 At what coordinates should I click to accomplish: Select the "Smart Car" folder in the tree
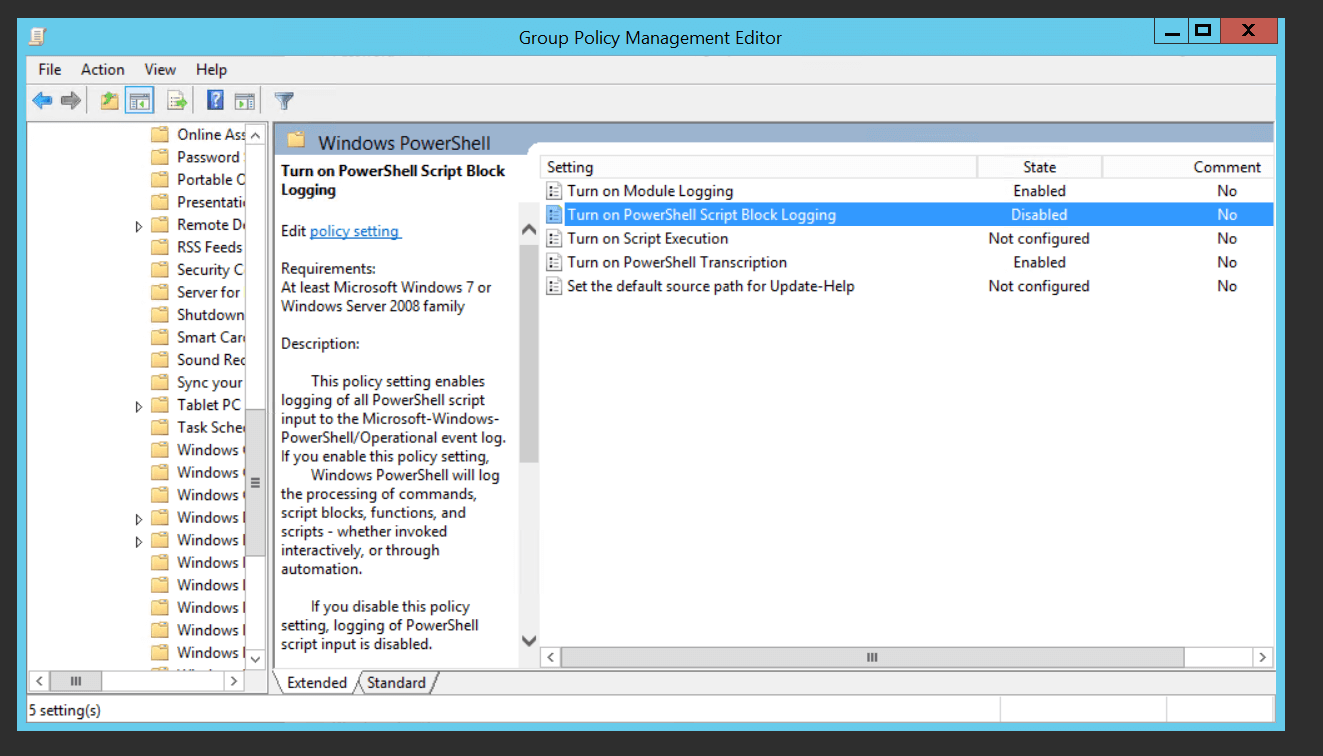click(211, 337)
